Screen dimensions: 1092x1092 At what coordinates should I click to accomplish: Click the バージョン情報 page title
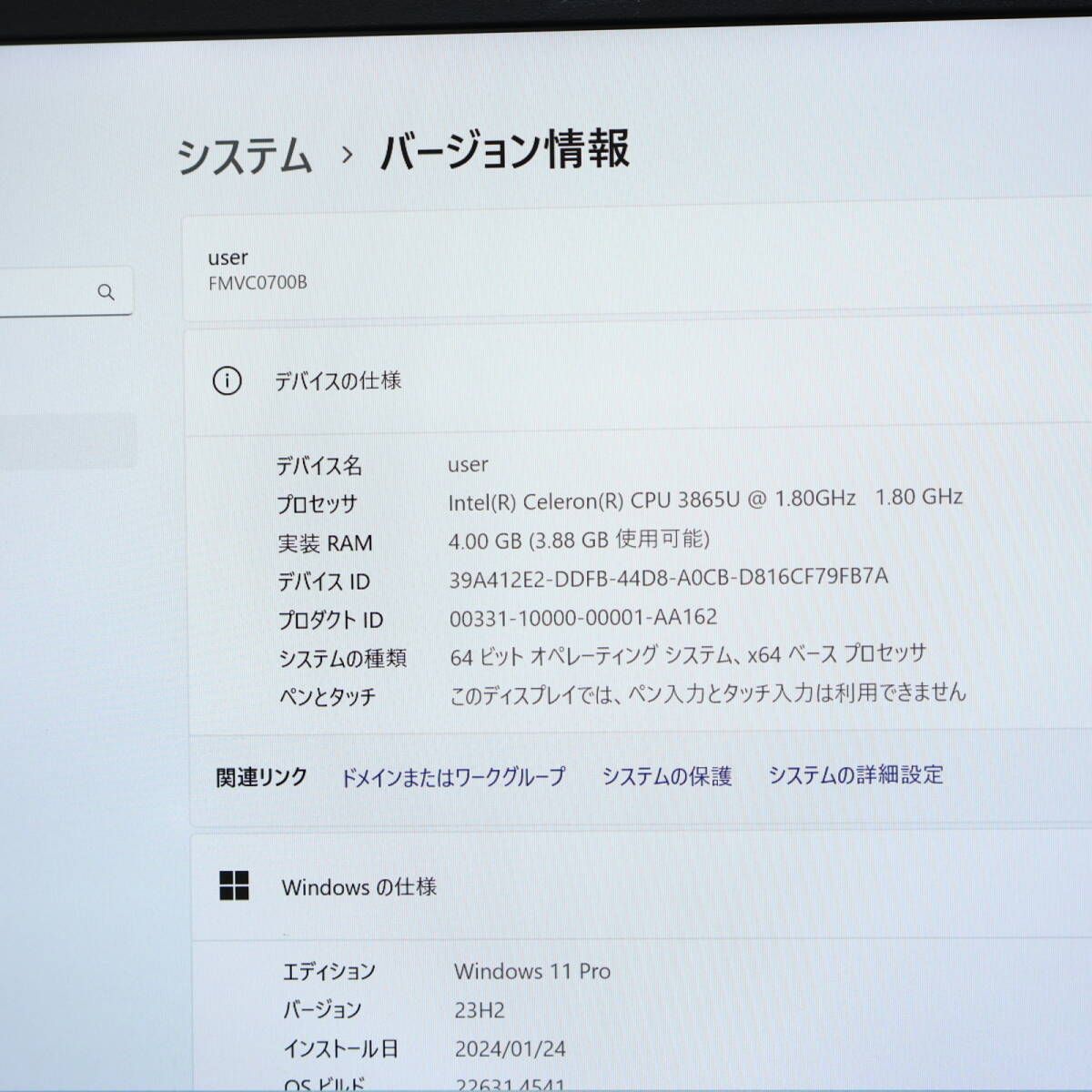504,150
